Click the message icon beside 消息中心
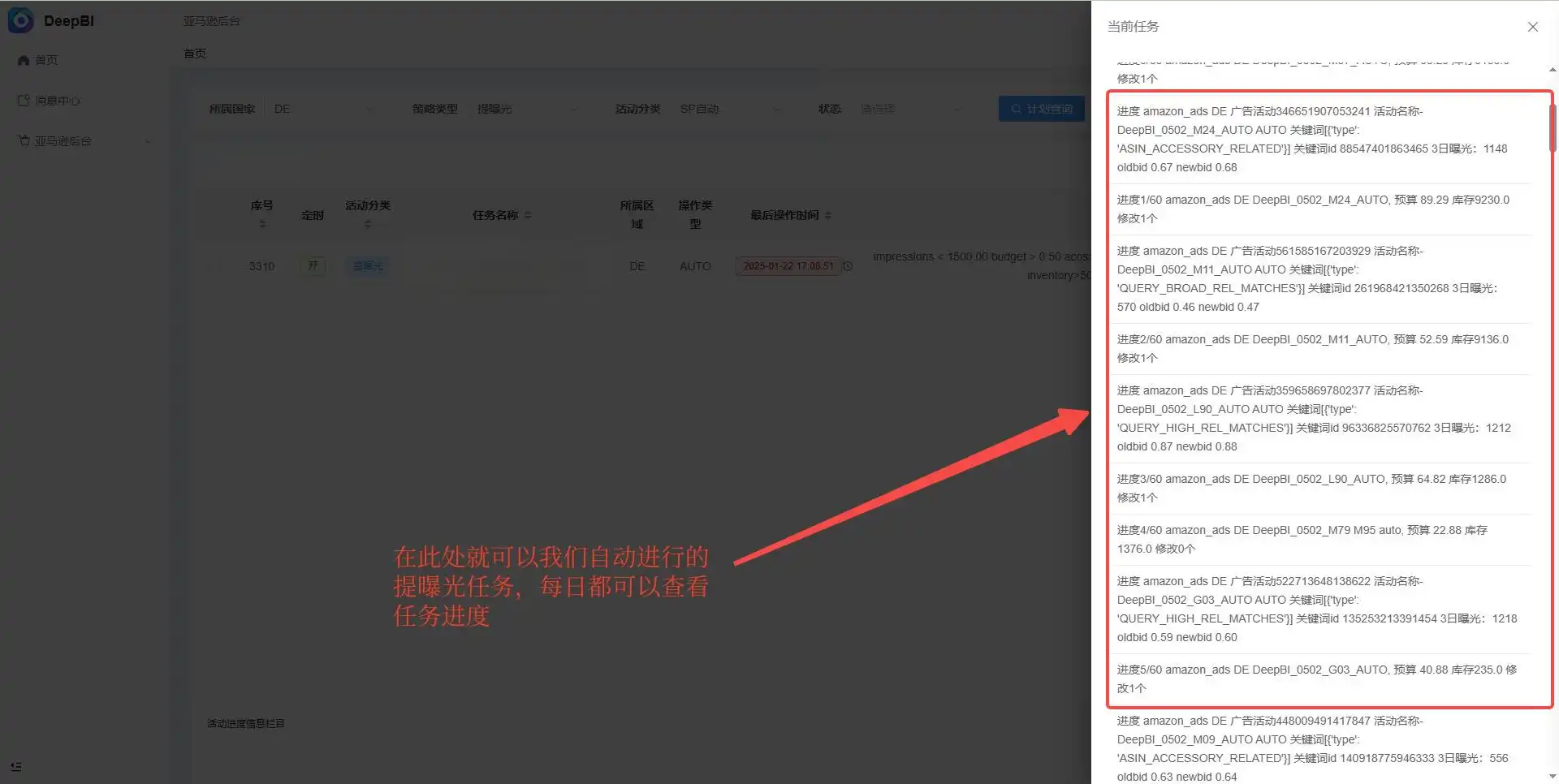Image resolution: width=1559 pixels, height=784 pixels. (24, 101)
